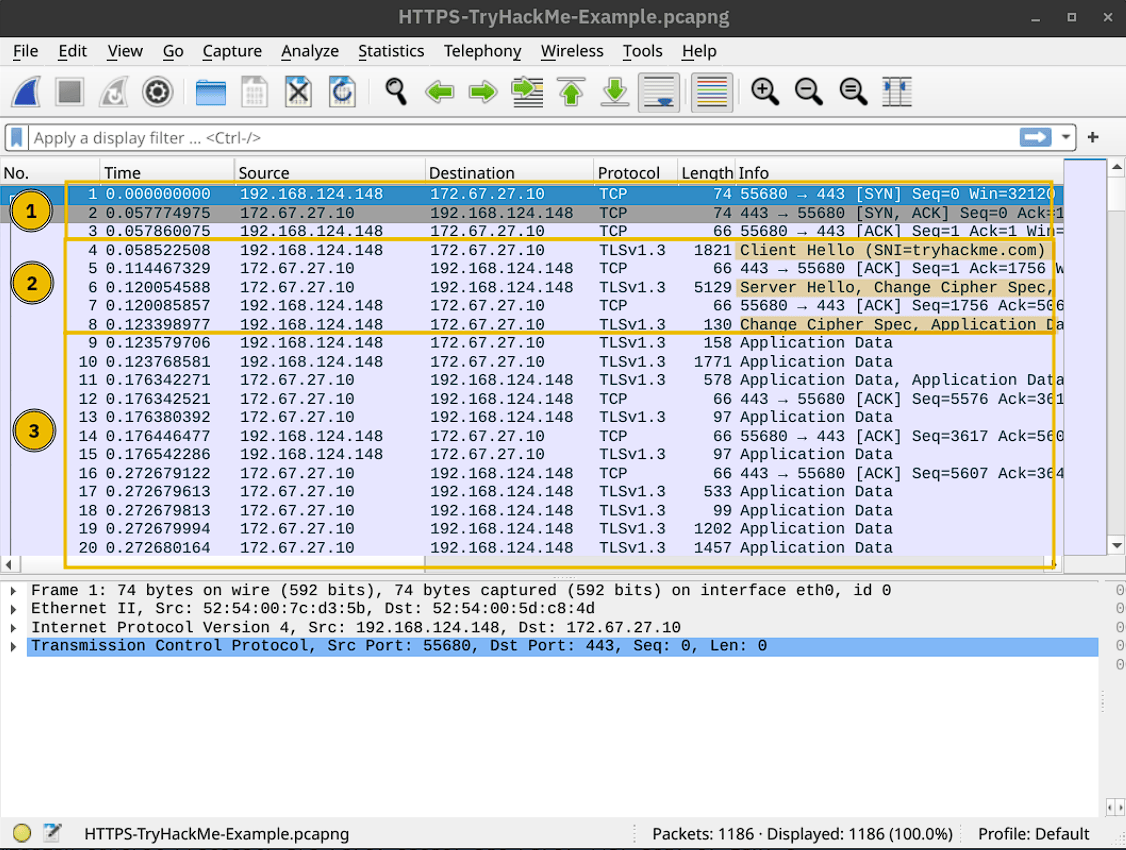Close this capture file icon

tap(298, 92)
